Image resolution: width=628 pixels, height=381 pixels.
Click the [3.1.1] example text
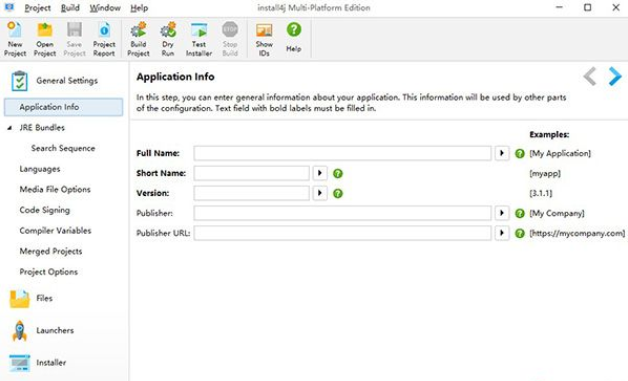(x=541, y=193)
